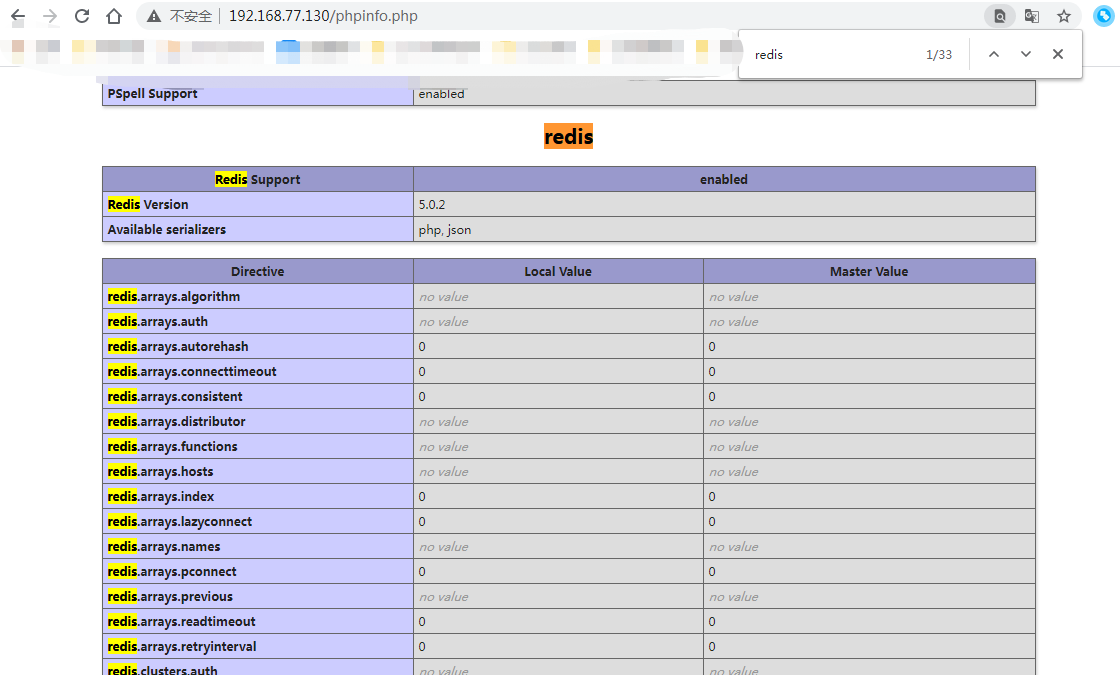The width and height of the screenshot is (1120, 675).
Task: Click local 'no value' for redis.arrays.hosts
Action: coord(444,471)
